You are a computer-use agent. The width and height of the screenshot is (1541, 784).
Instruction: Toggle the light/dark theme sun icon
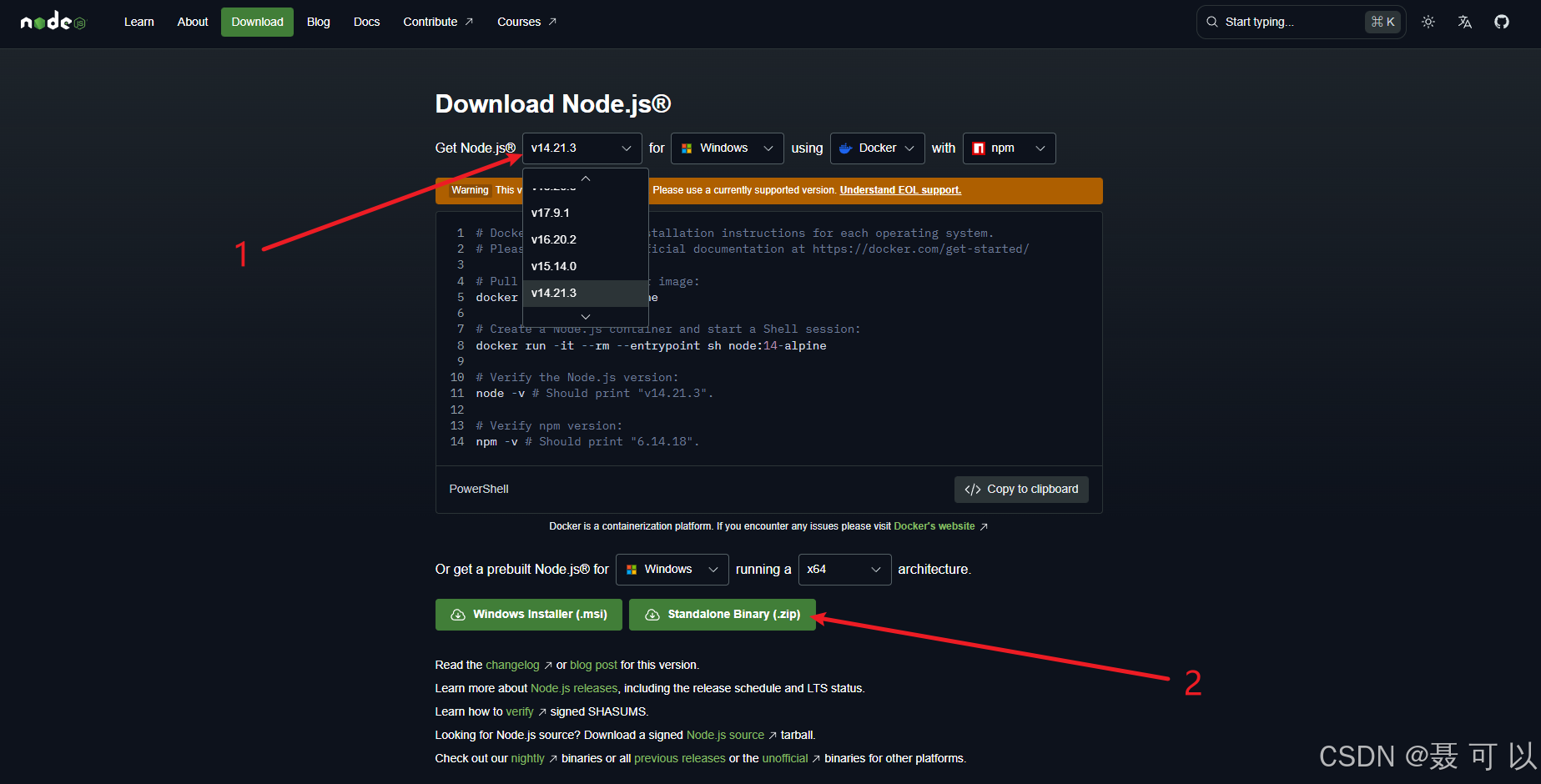pos(1428,22)
